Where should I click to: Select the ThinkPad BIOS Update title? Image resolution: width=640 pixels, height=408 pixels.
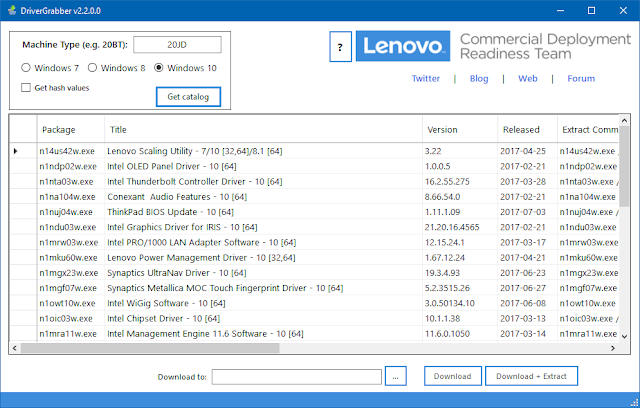(263, 212)
